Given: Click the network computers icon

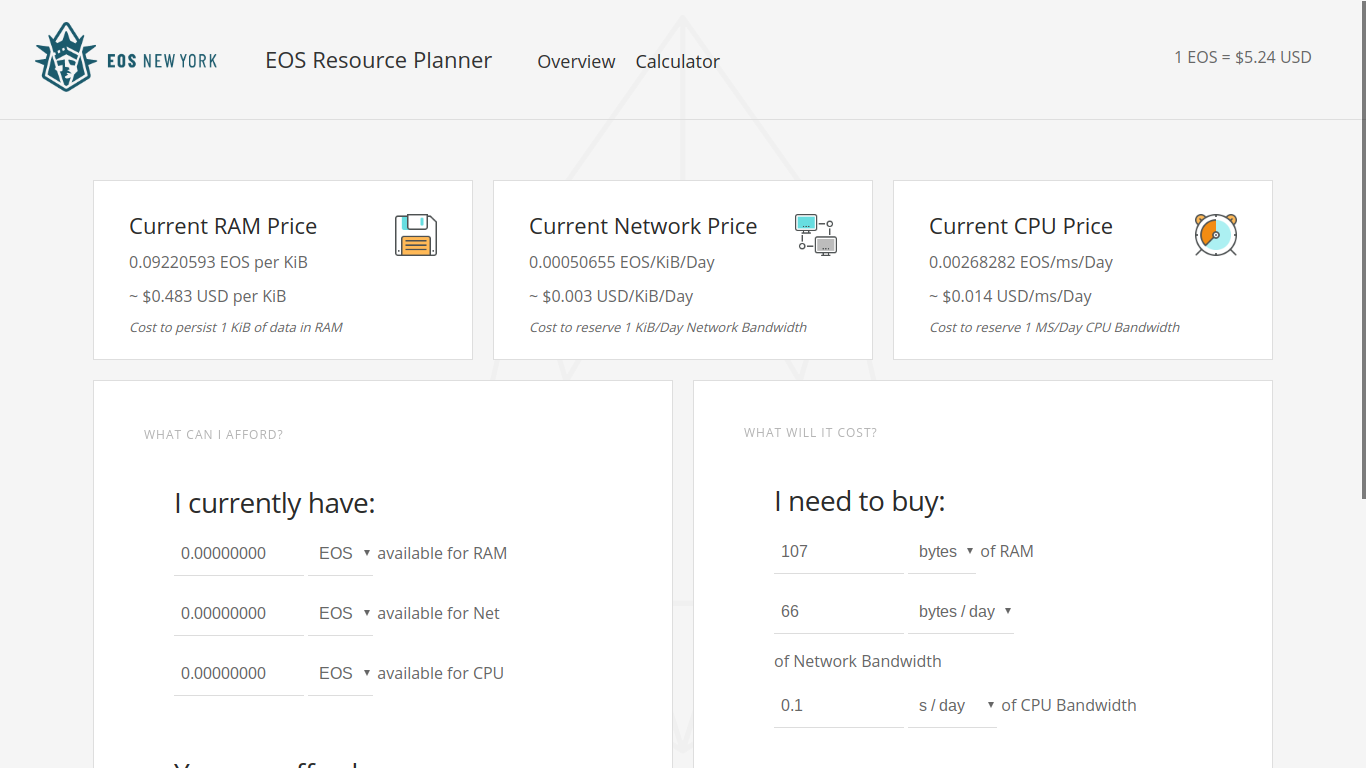Looking at the screenshot, I should click(816, 235).
